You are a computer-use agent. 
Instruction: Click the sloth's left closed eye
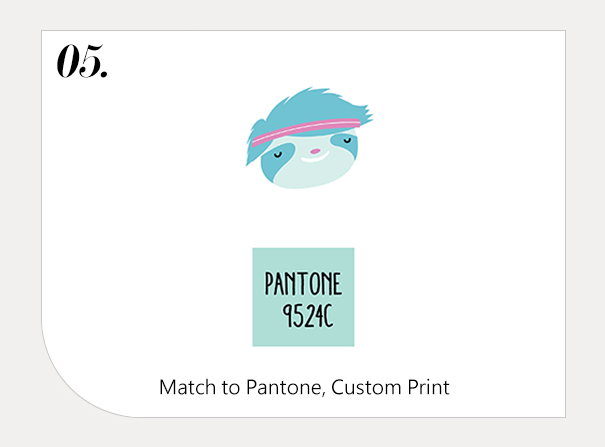pos(278,155)
